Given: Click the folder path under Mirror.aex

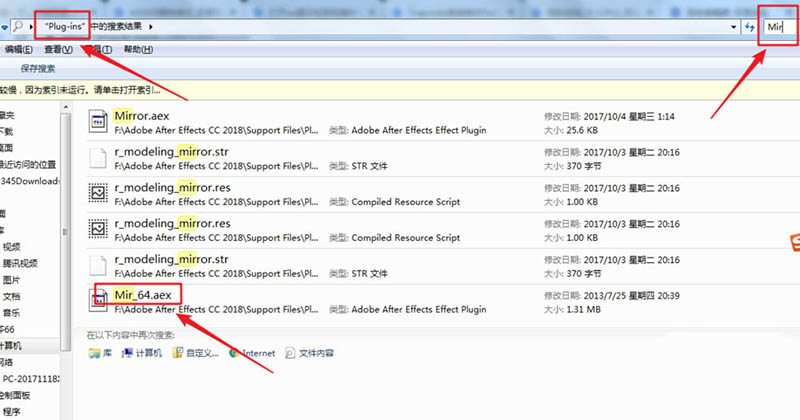Looking at the screenshot, I should click(x=216, y=130).
